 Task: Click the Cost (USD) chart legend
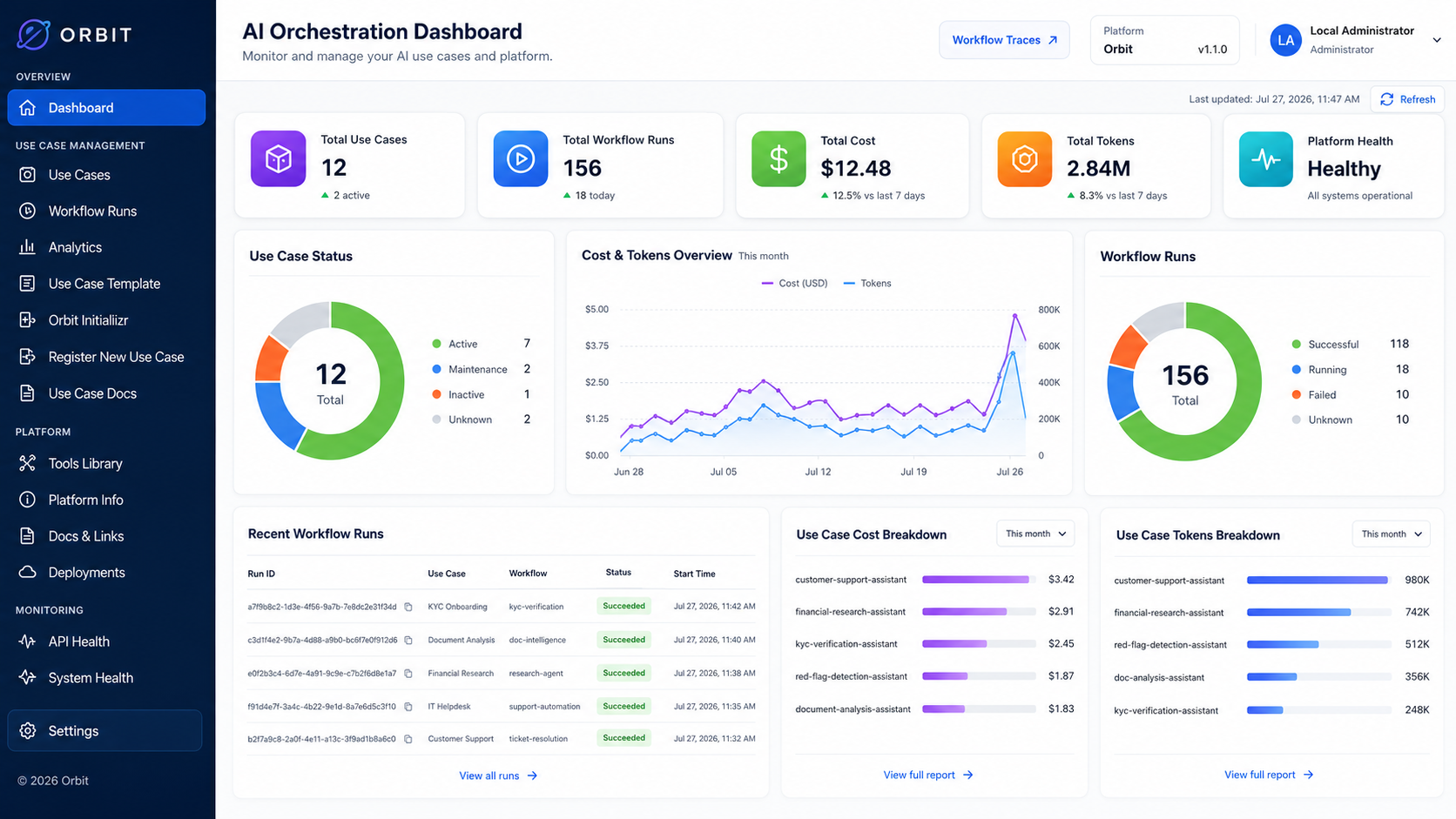pyautogui.click(x=794, y=283)
